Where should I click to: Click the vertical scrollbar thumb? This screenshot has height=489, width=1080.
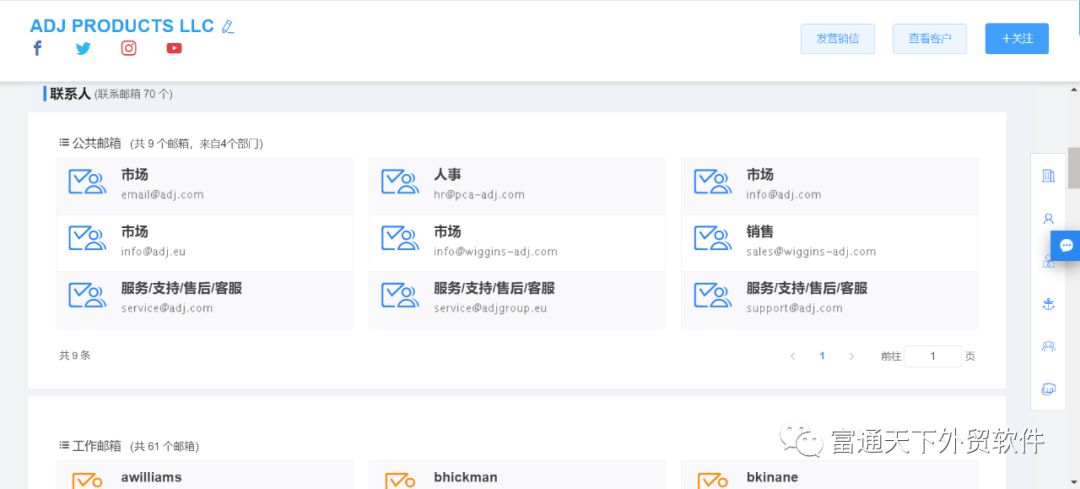pyautogui.click(x=1074, y=167)
